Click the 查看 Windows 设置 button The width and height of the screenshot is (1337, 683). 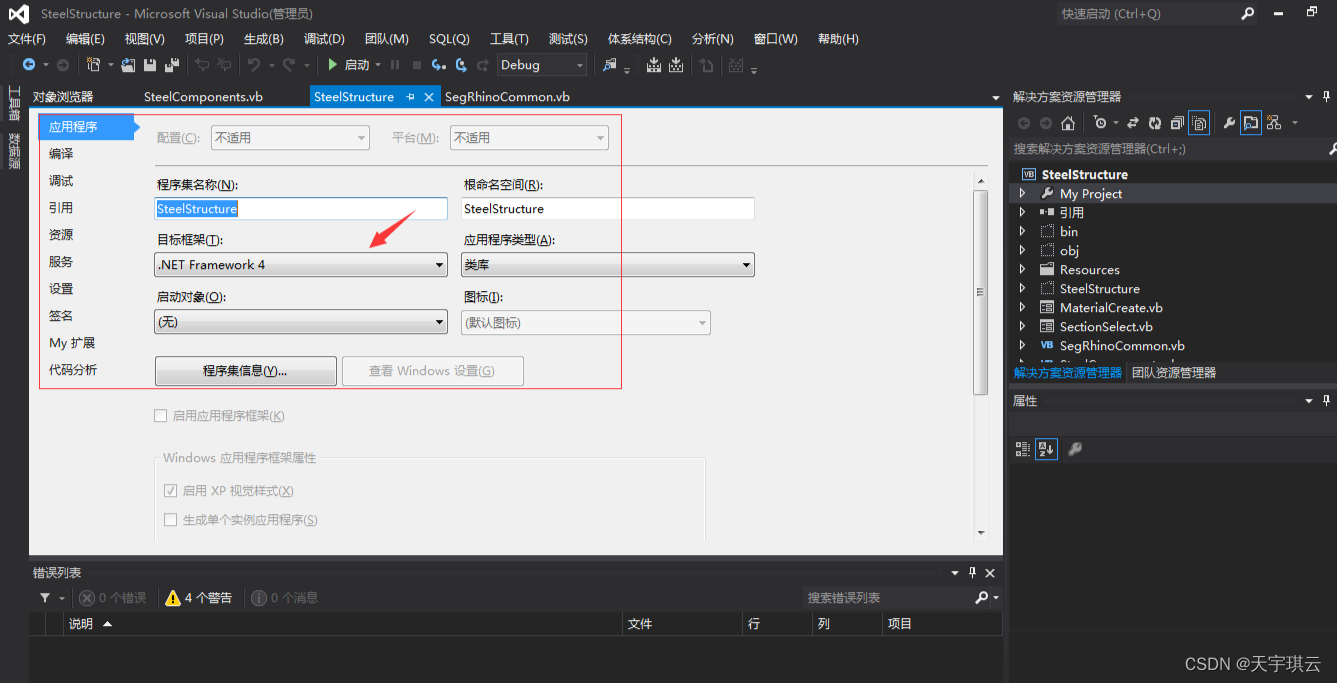432,371
